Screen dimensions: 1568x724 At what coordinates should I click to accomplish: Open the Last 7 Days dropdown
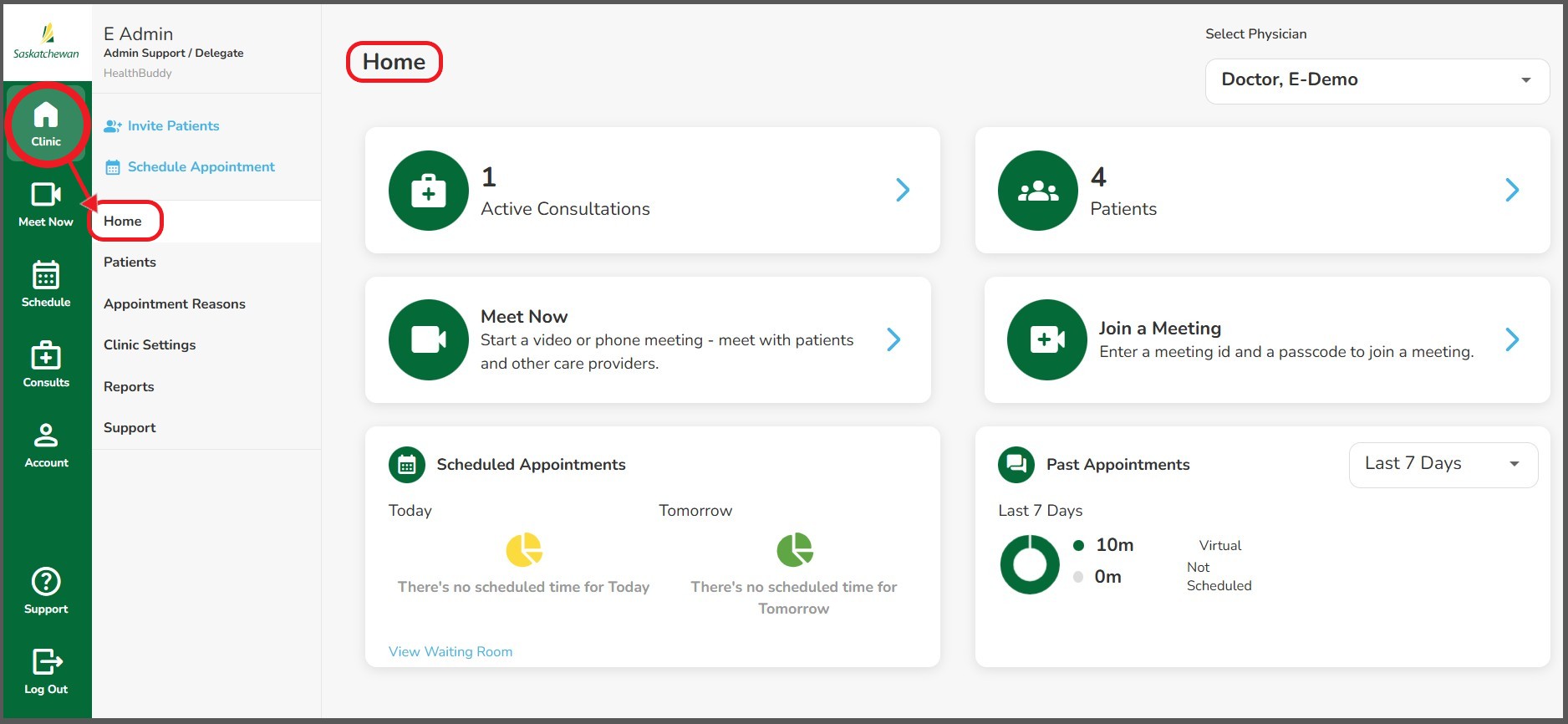(x=1443, y=464)
